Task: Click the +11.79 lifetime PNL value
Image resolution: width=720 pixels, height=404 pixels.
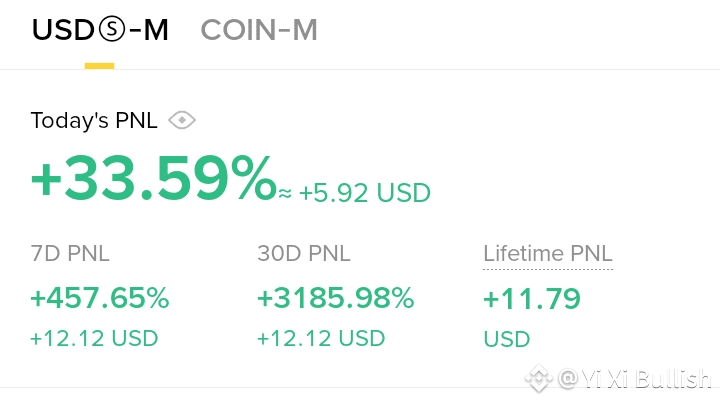Action: click(532, 298)
